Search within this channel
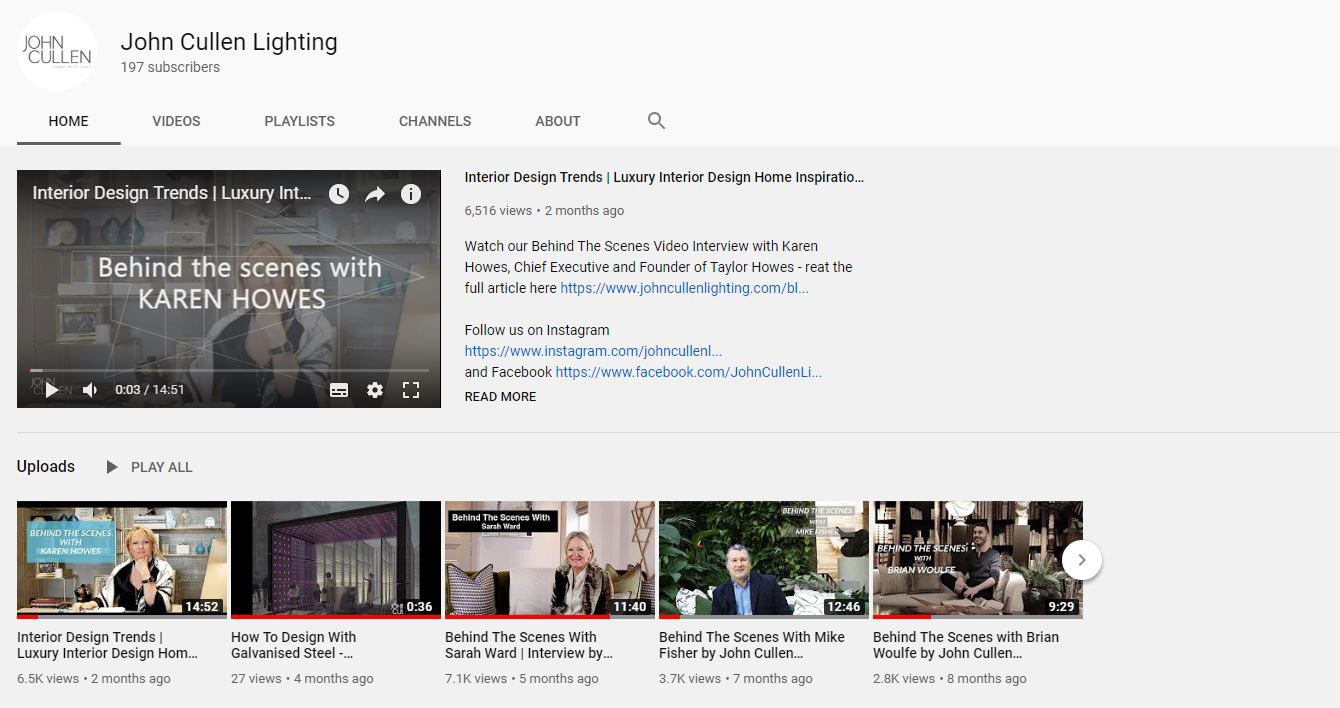 pos(656,121)
